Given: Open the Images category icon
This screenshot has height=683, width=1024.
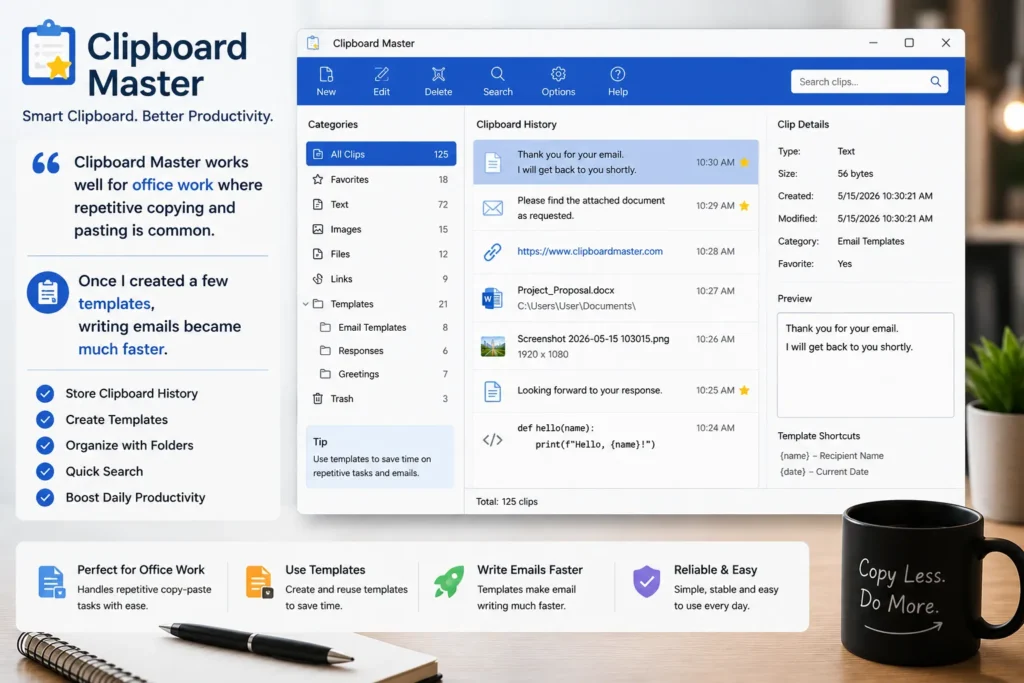Looking at the screenshot, I should [x=317, y=229].
